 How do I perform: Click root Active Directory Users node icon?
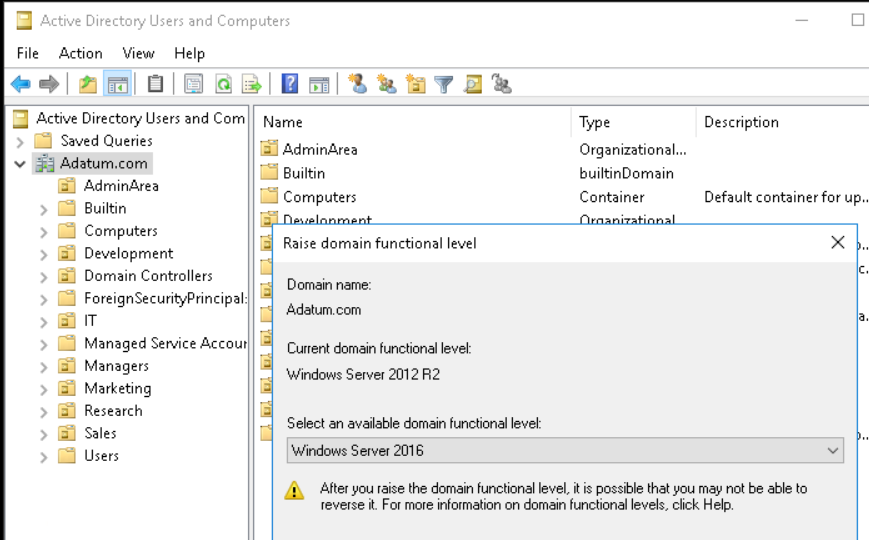(21, 119)
